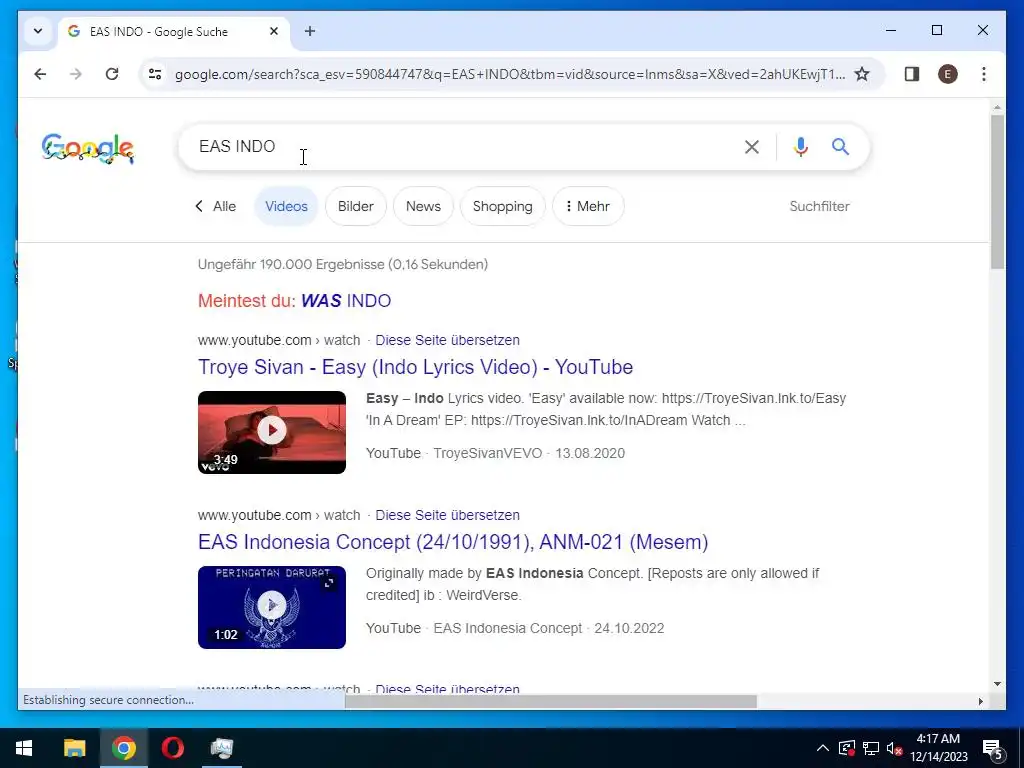Open a new tab with plus button
The width and height of the screenshot is (1024, 768).
point(310,31)
